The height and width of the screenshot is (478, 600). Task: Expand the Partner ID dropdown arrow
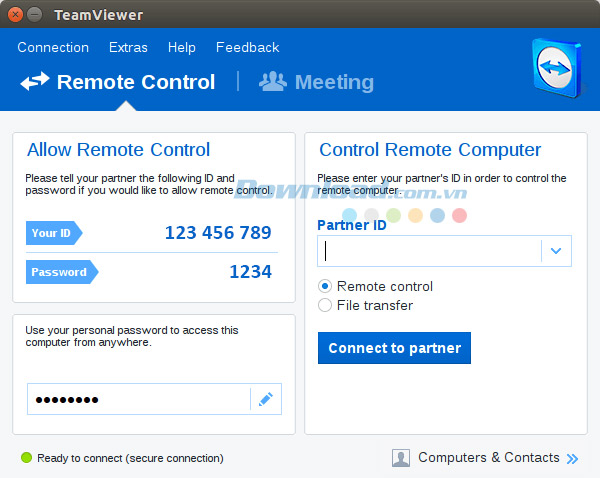(x=556, y=251)
